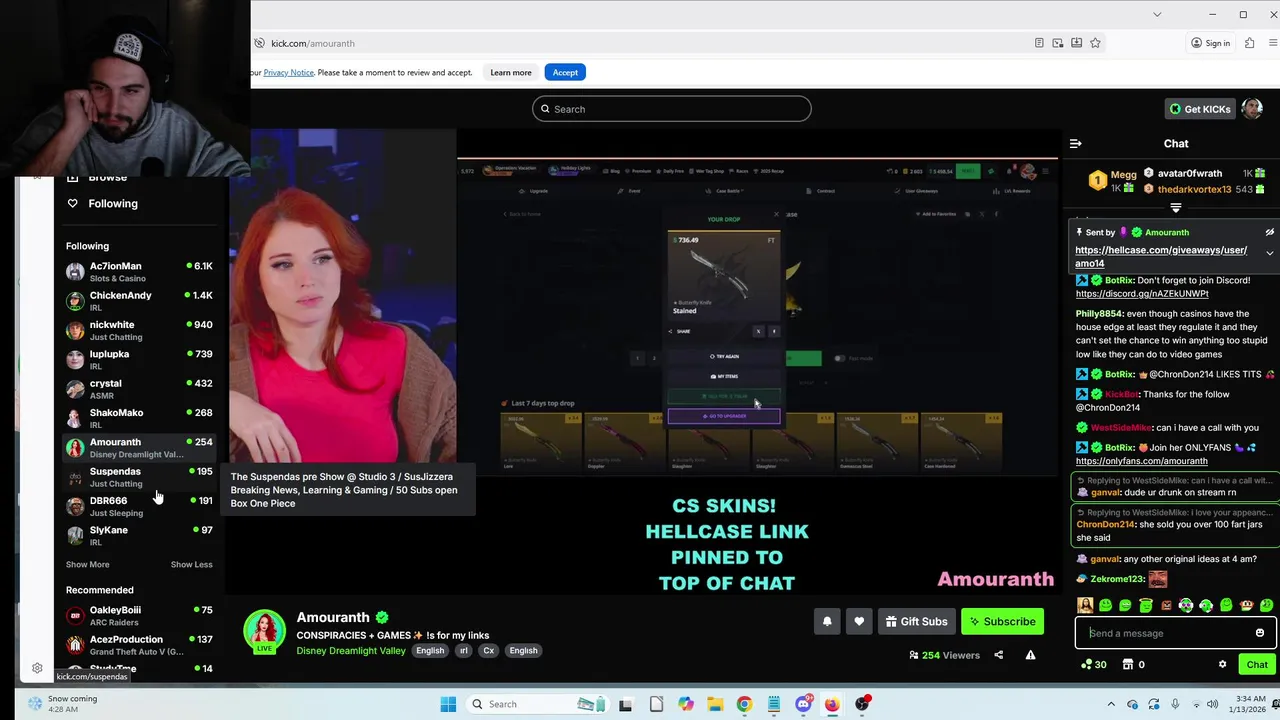Click the first English tag

[x=430, y=651]
